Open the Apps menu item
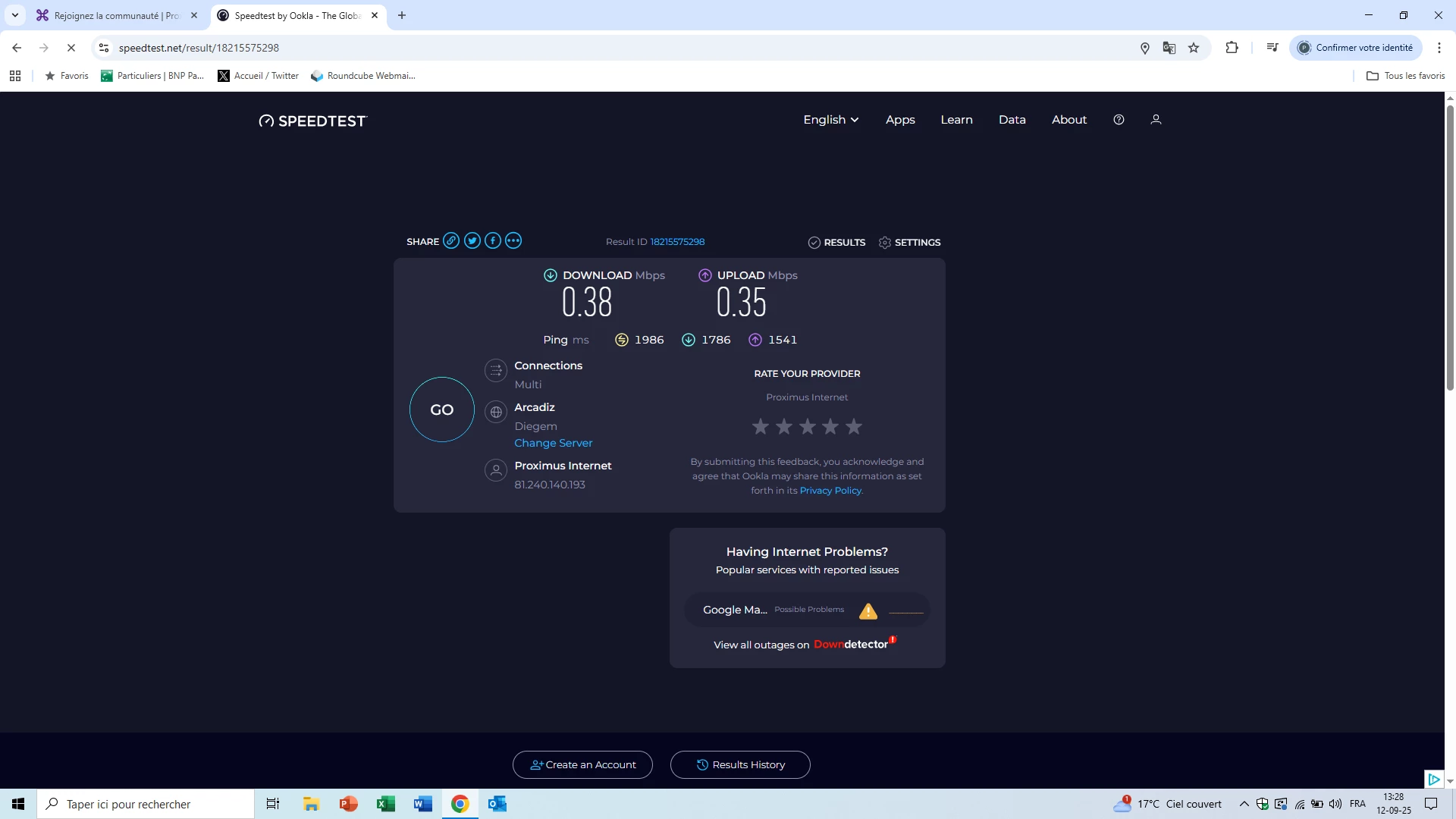 pos(900,120)
